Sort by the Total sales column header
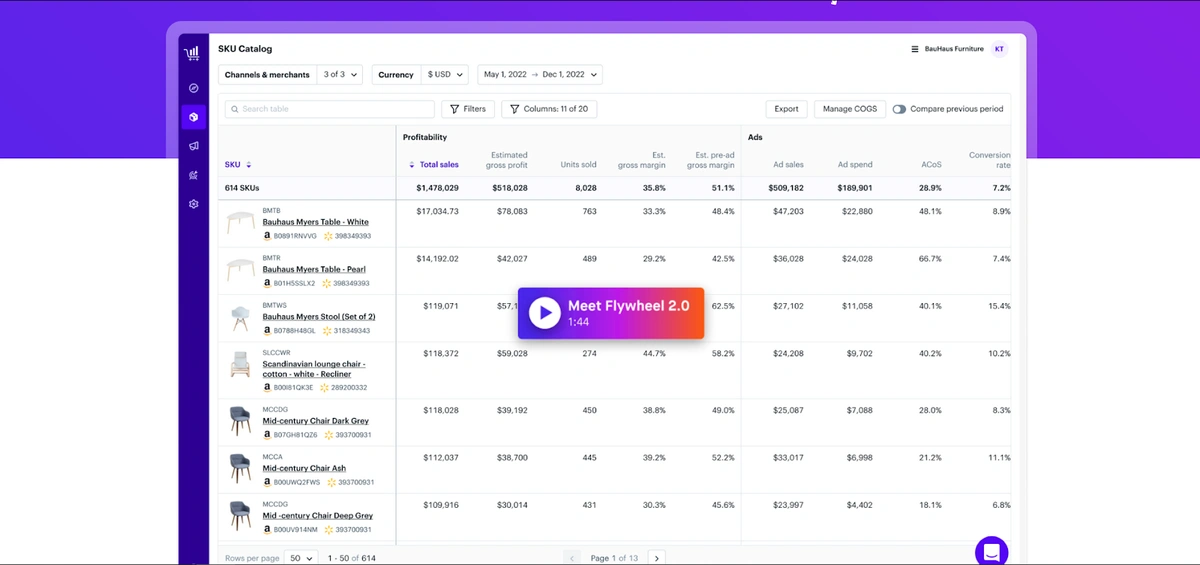 tap(434, 165)
